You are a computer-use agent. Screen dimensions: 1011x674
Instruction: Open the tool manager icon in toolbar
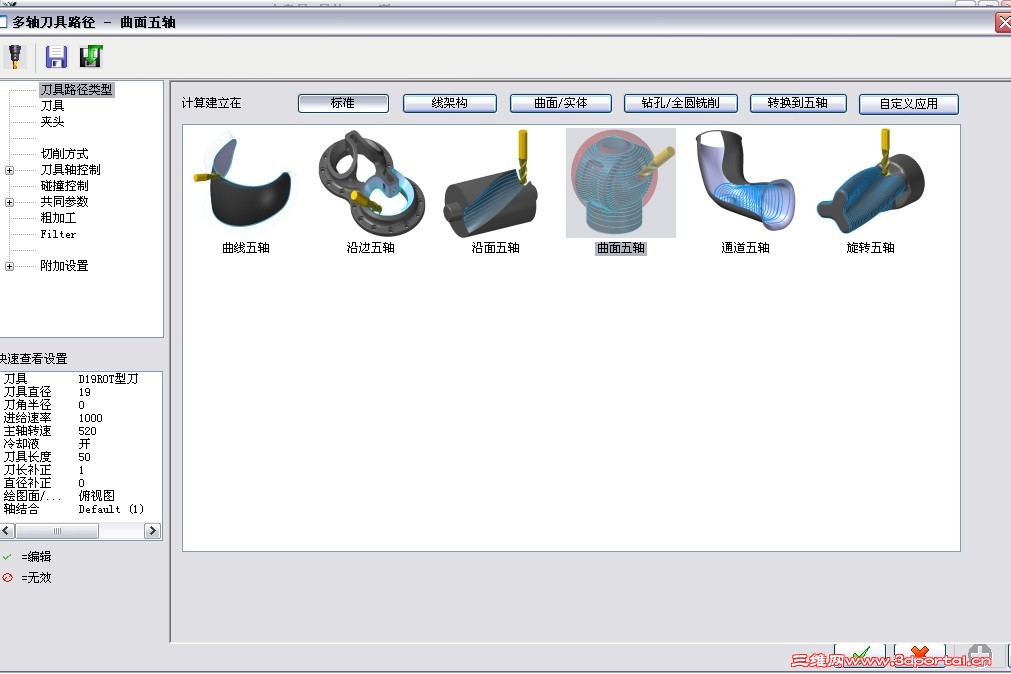(x=15, y=57)
